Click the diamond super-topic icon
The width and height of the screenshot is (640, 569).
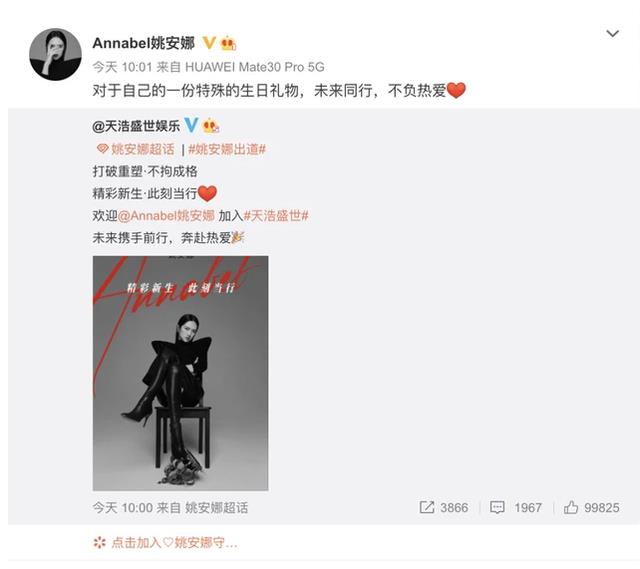pos(102,149)
